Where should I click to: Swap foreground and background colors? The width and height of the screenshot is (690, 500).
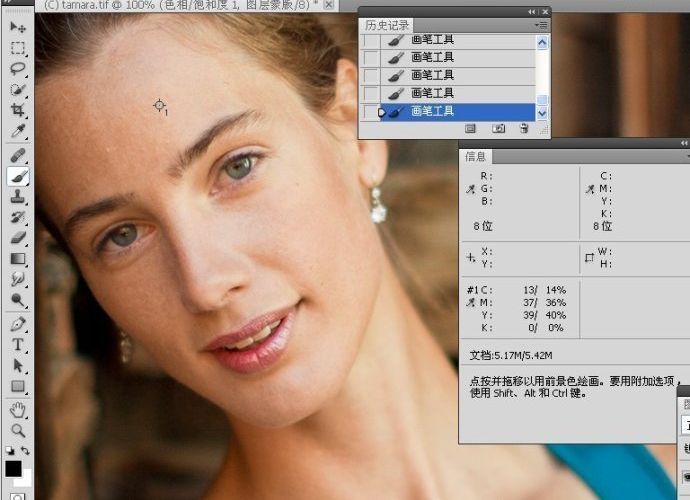(x=25, y=451)
